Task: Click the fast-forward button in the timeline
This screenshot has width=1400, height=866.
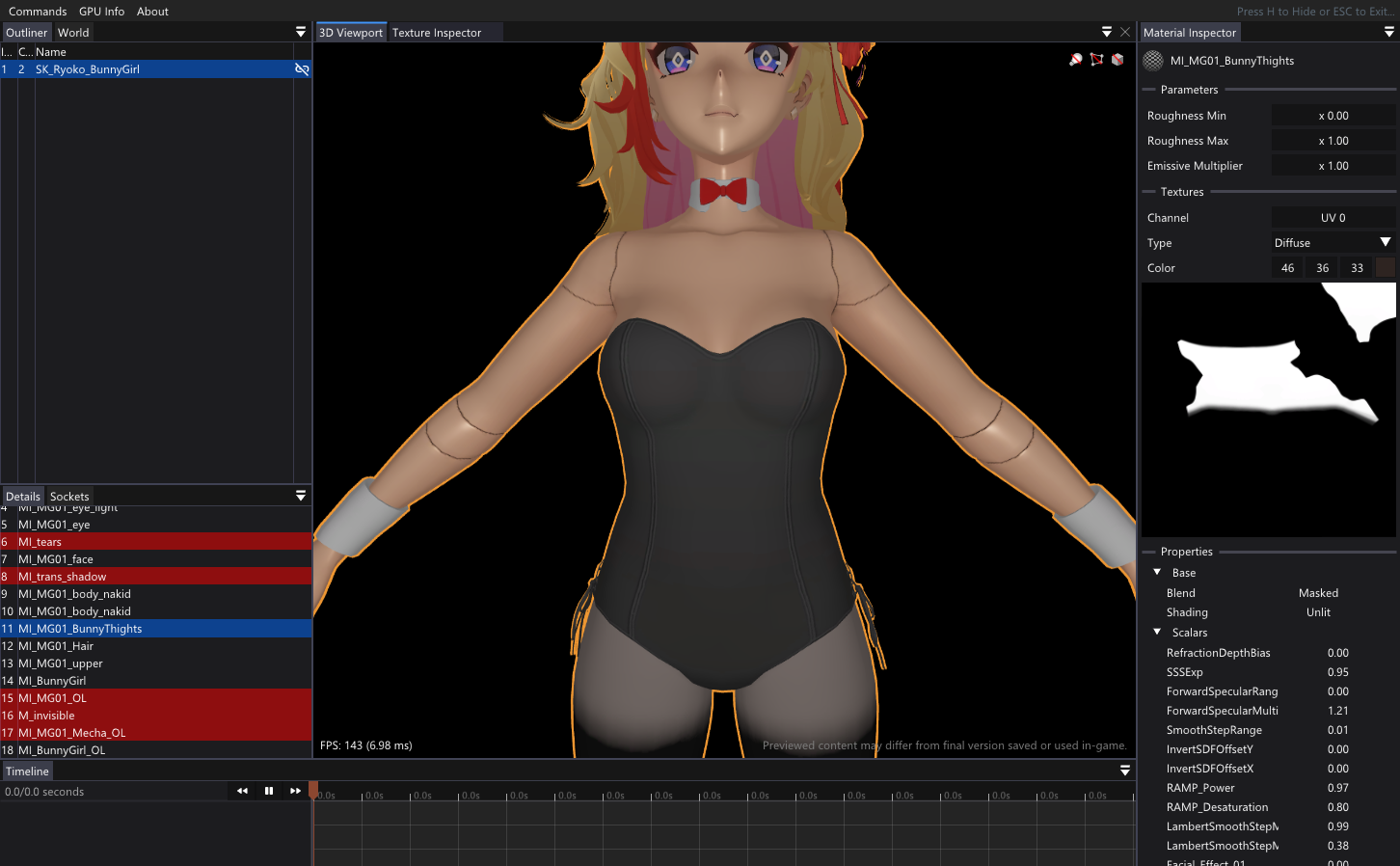Action: tap(295, 791)
